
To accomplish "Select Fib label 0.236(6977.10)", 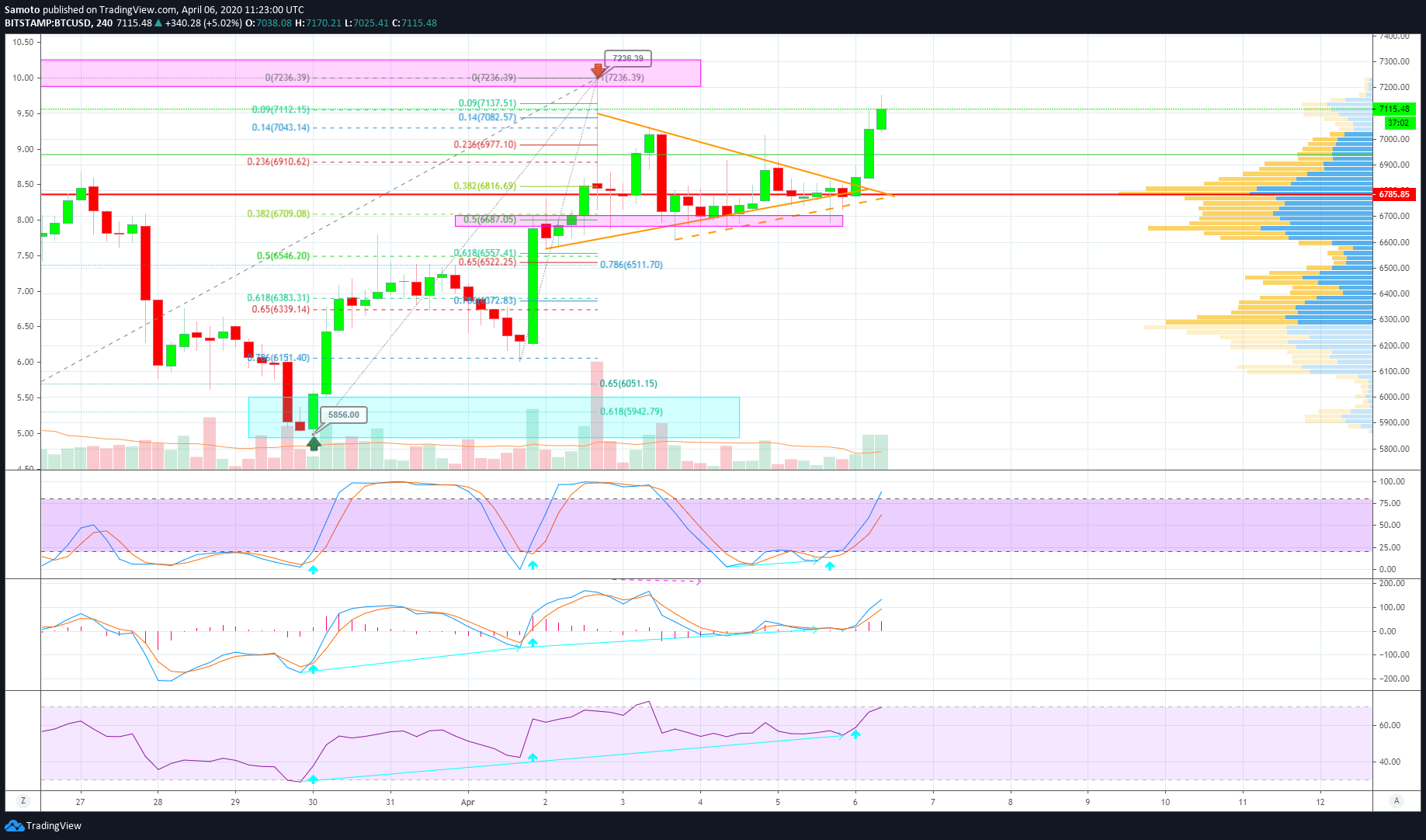I will 485,144.
